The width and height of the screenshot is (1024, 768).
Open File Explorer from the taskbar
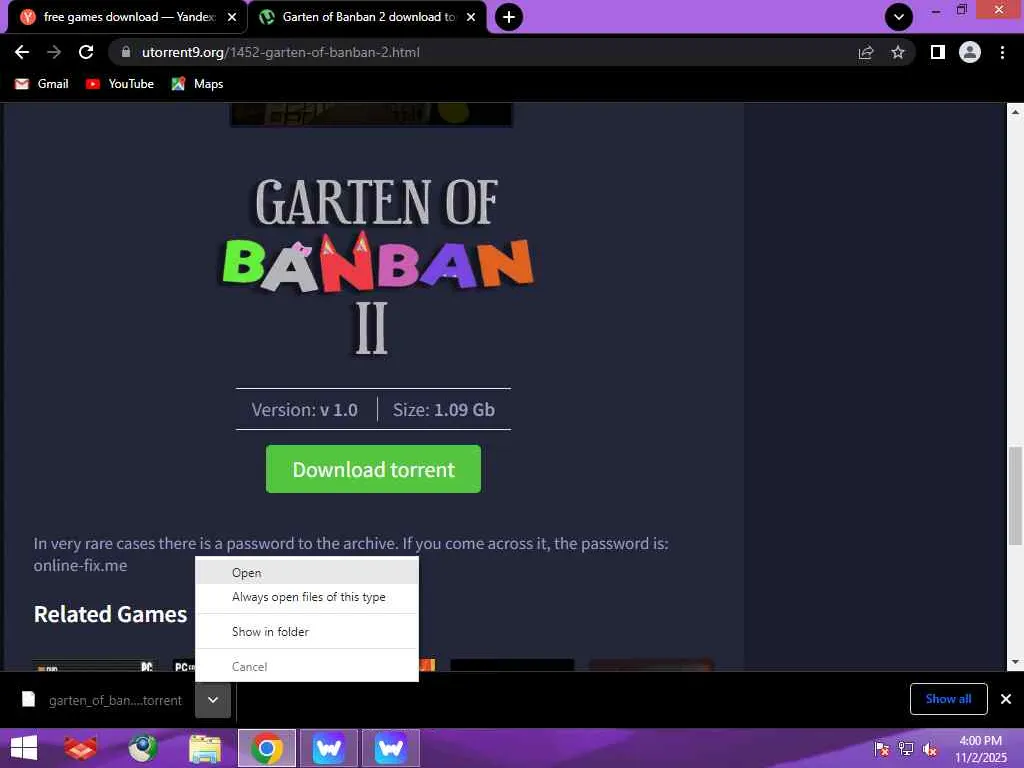(204, 748)
